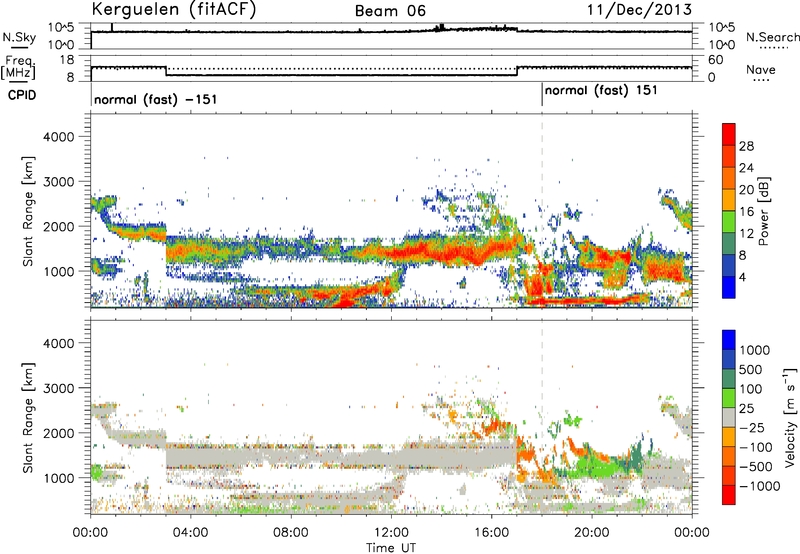The width and height of the screenshot is (800, 554).
Task: Click the 'Power [dB]' colorbar label
Action: point(763,211)
